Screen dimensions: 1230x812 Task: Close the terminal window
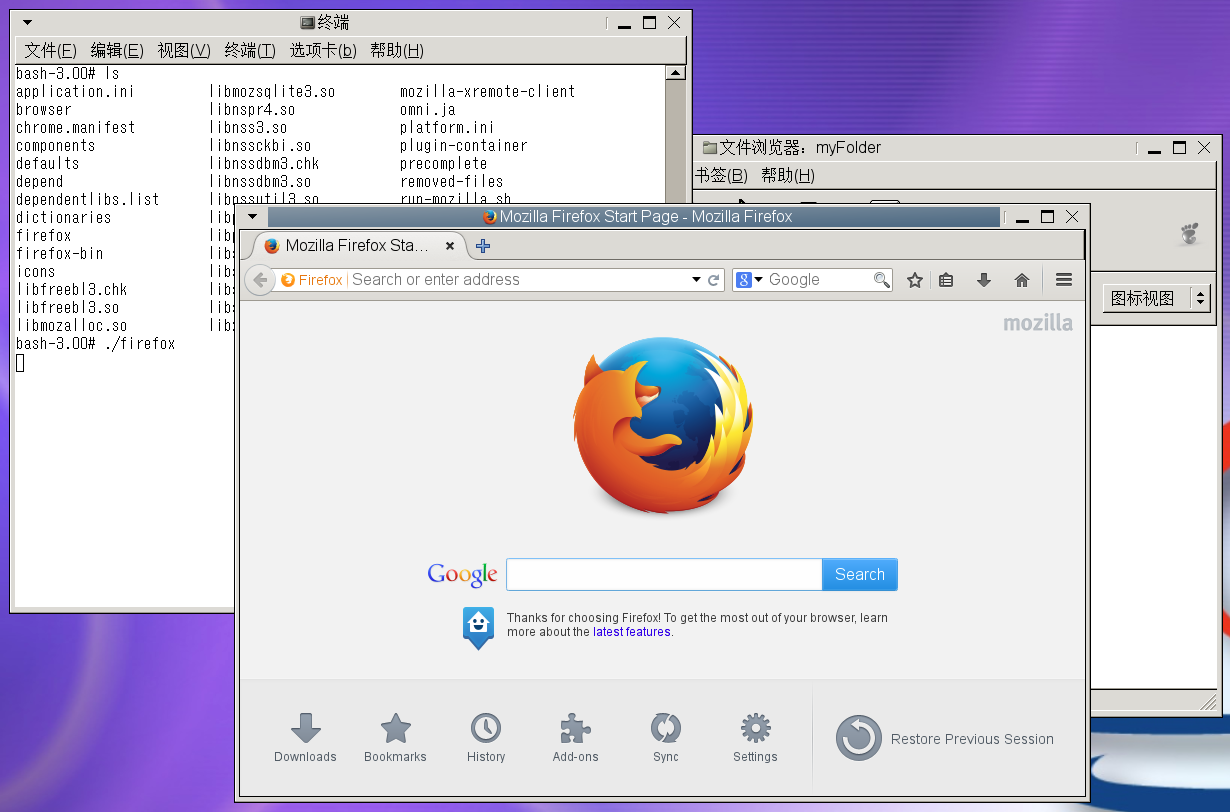pyautogui.click(x=674, y=22)
